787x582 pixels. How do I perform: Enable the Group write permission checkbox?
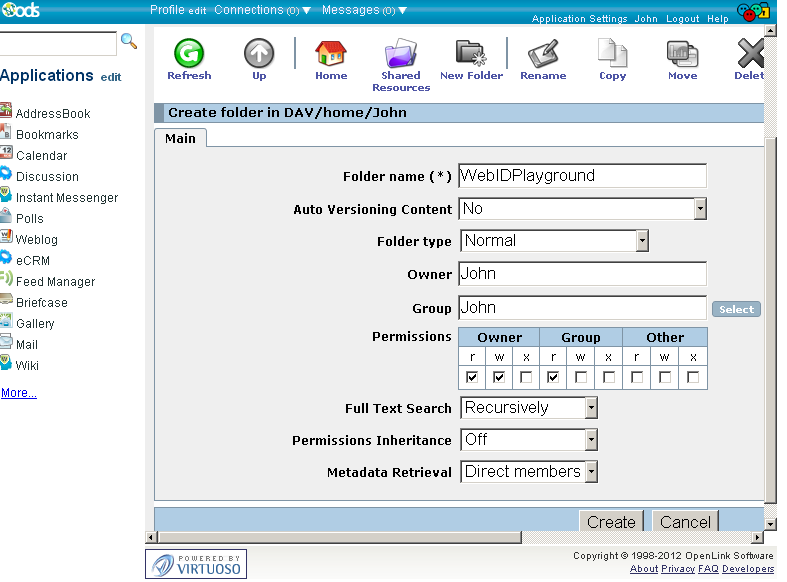[581, 377]
